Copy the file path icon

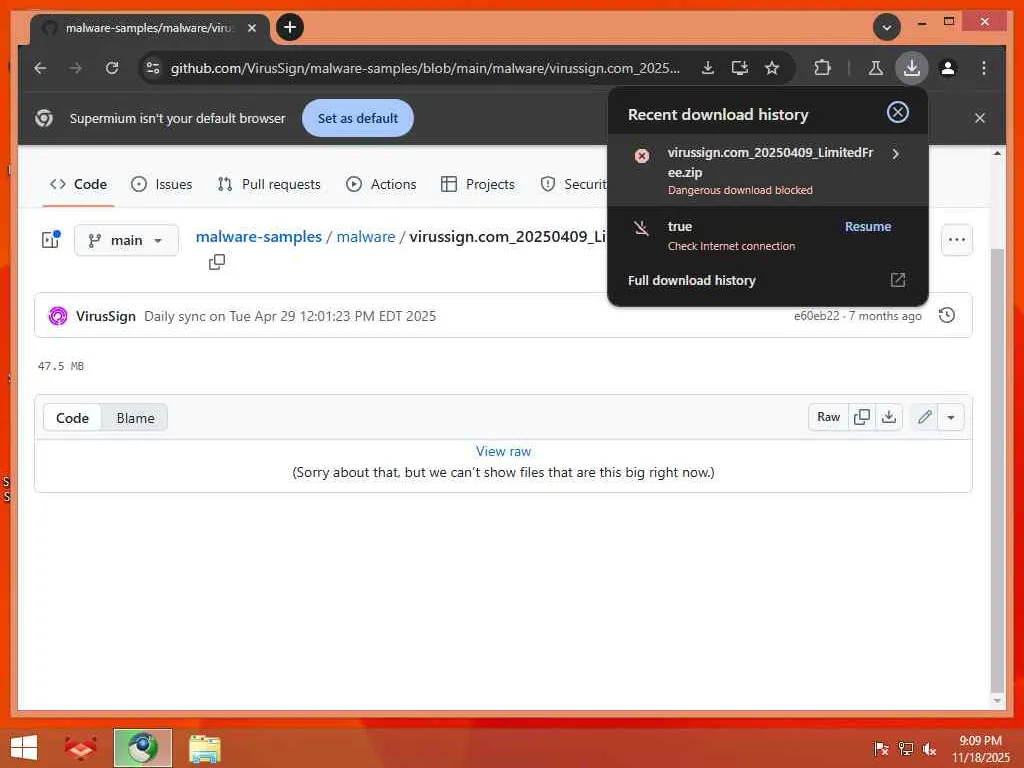point(217,262)
